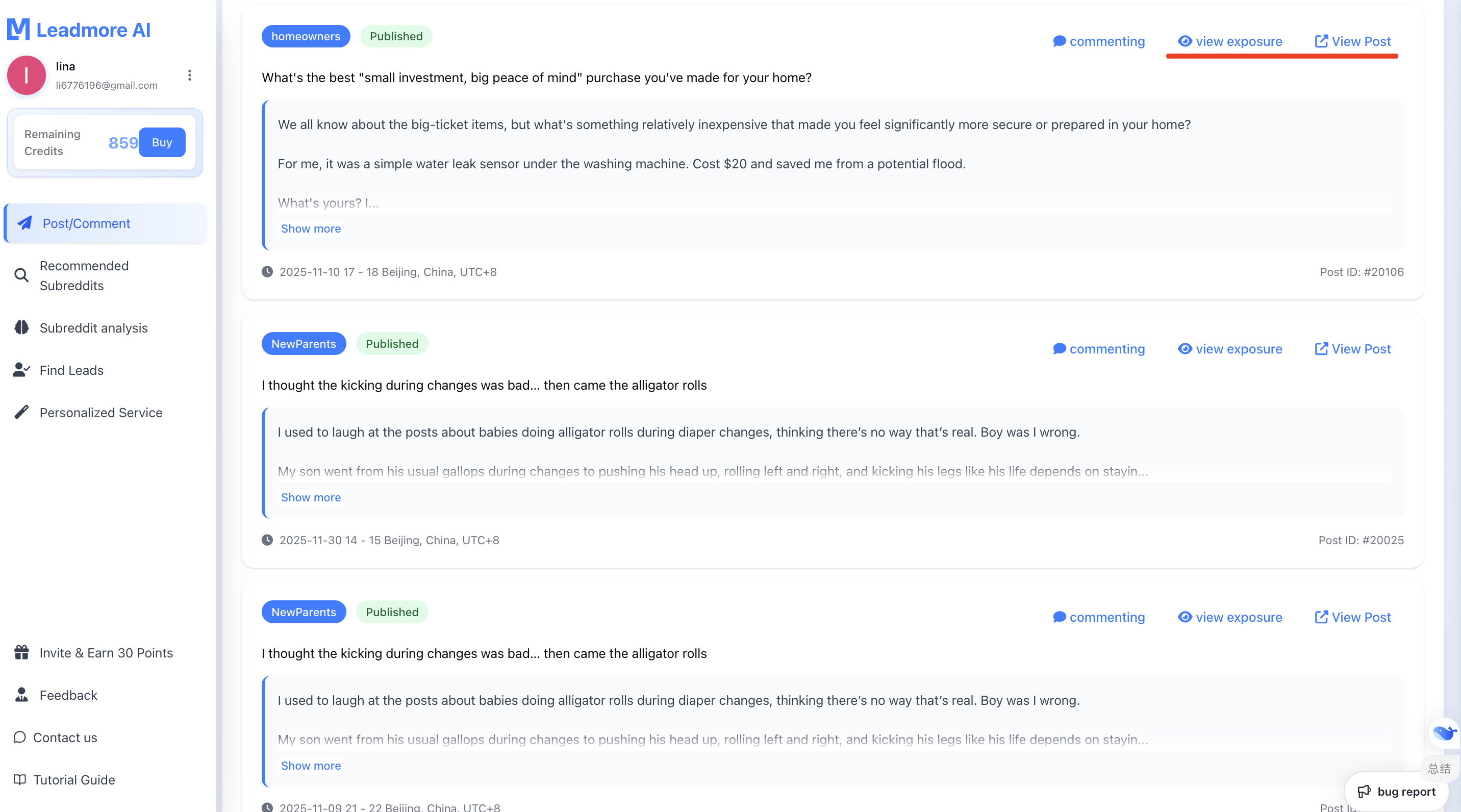Image resolution: width=1461 pixels, height=812 pixels.
Task: Open the three-dot user account menu
Action: coord(189,75)
